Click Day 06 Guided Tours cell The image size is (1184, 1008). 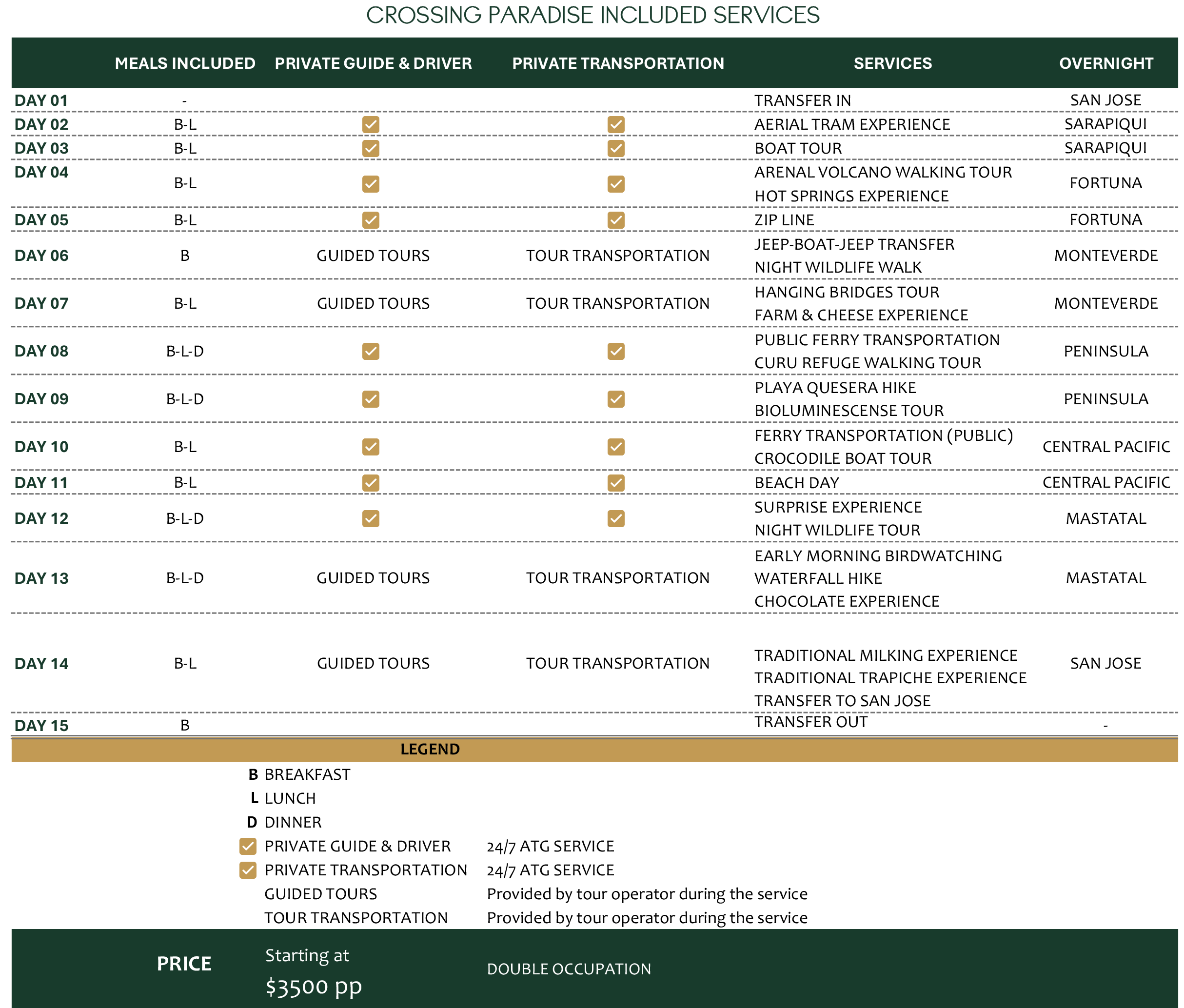click(x=373, y=256)
